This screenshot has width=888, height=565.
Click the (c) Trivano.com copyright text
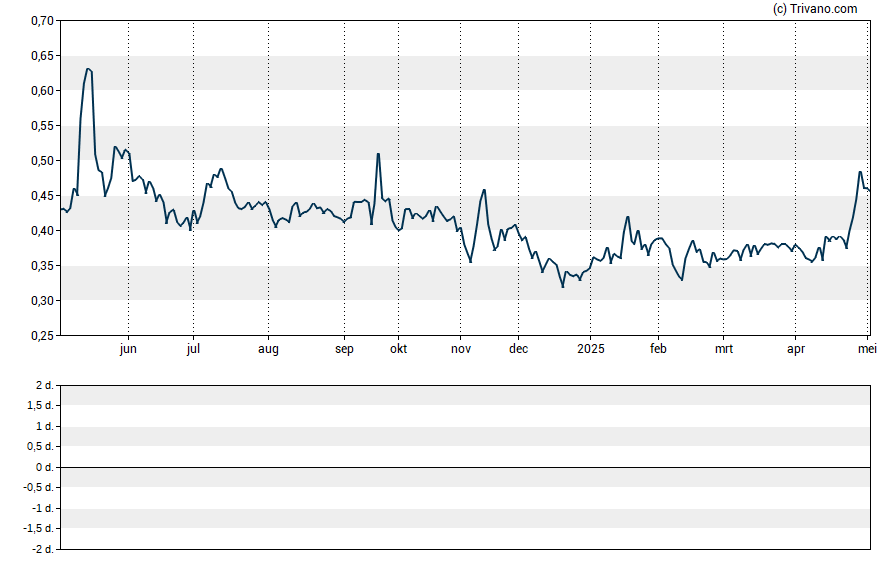815,9
